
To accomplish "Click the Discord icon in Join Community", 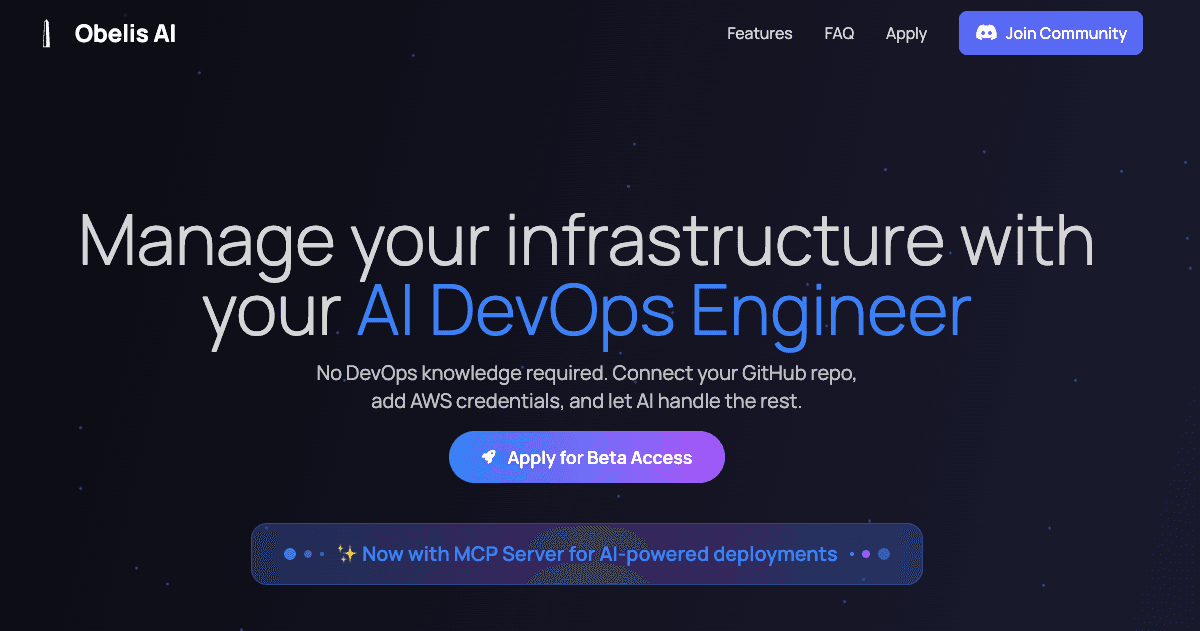I will [986, 33].
